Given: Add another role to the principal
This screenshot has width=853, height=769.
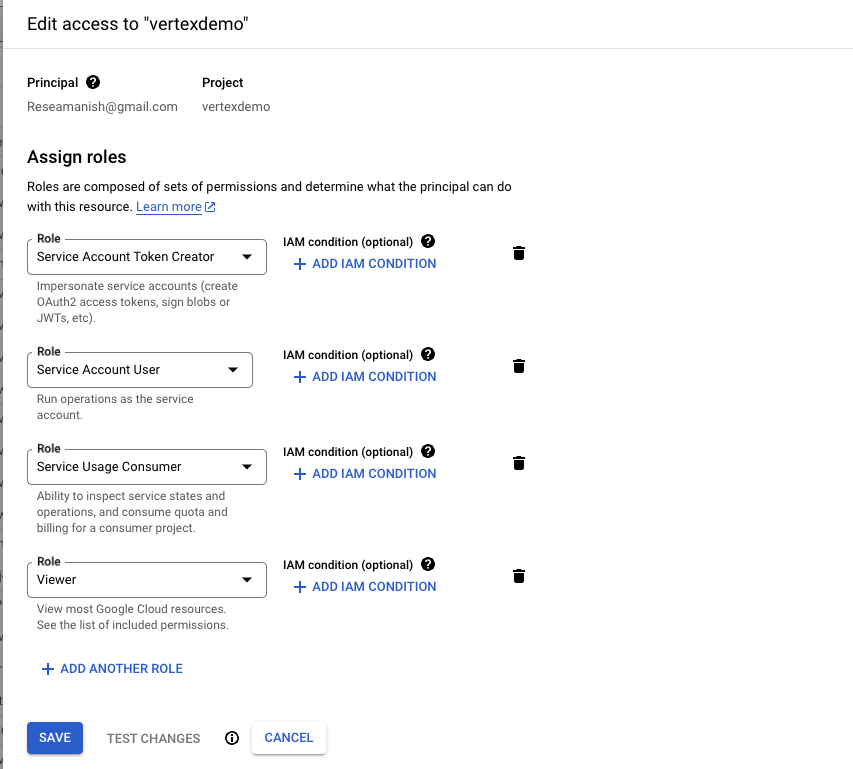Looking at the screenshot, I should pyautogui.click(x=112, y=668).
